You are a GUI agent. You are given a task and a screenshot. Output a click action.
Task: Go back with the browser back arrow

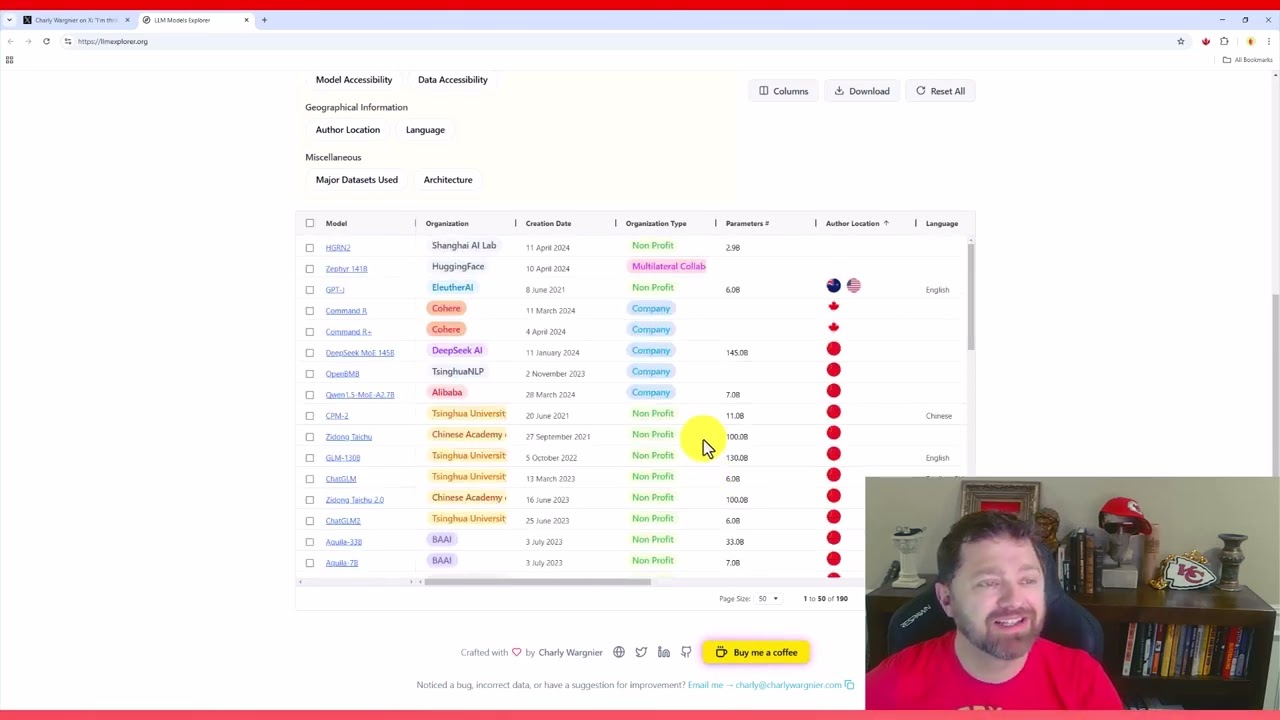(x=10, y=41)
